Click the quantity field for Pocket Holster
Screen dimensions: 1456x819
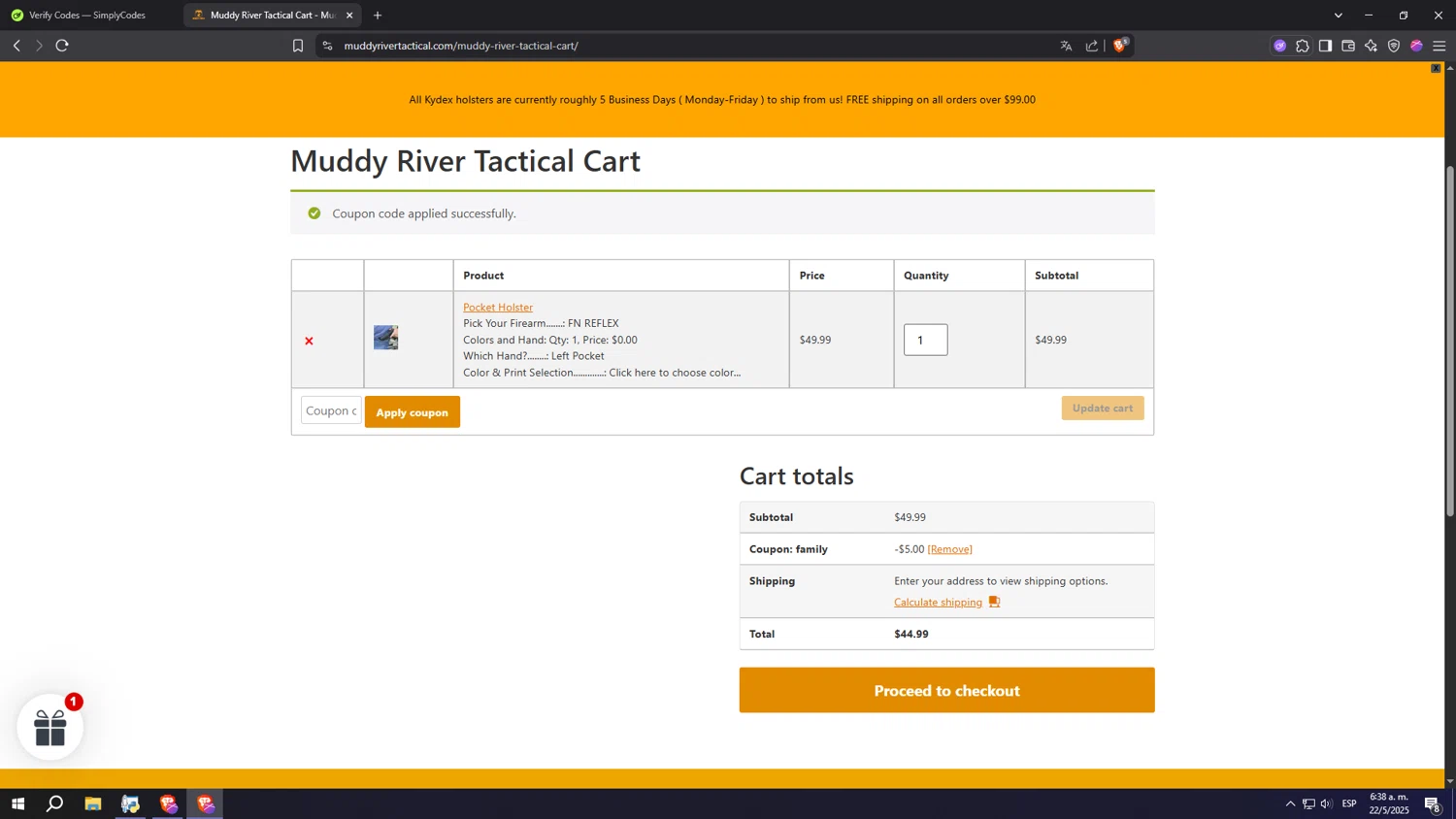[925, 340]
